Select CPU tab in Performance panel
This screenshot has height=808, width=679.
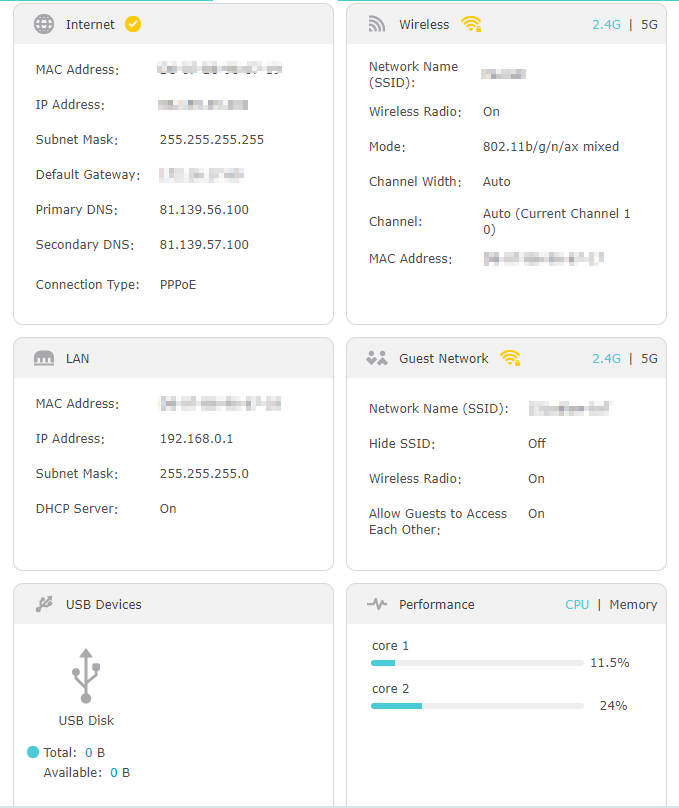coord(577,604)
